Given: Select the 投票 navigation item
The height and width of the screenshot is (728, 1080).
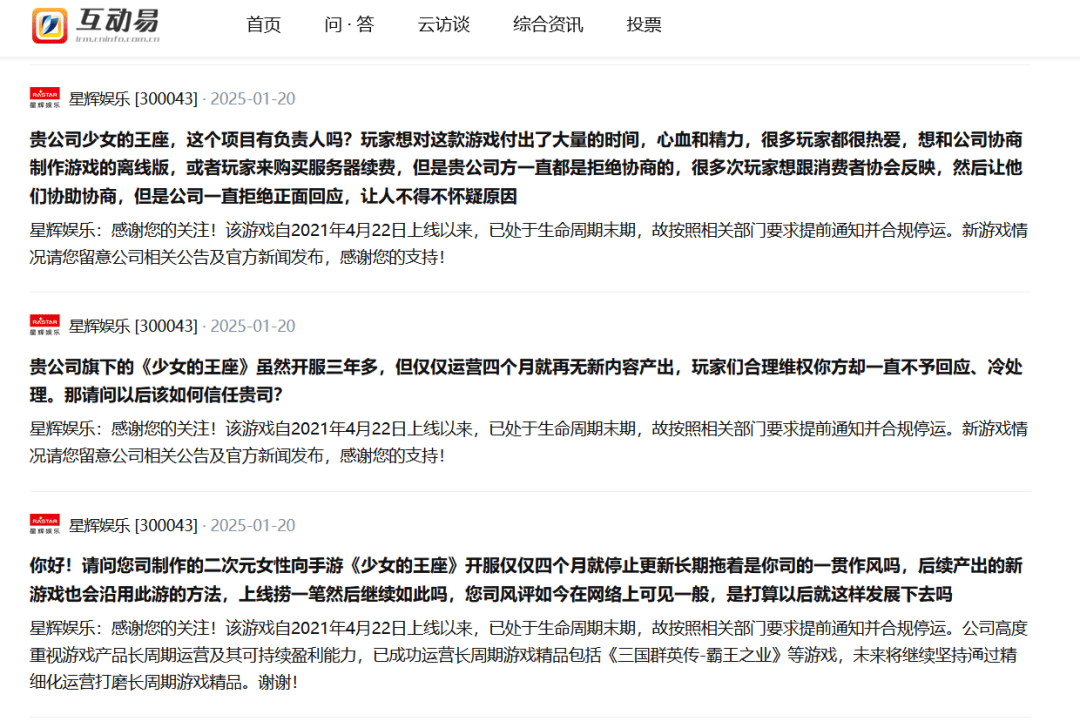Looking at the screenshot, I should coord(644,25).
